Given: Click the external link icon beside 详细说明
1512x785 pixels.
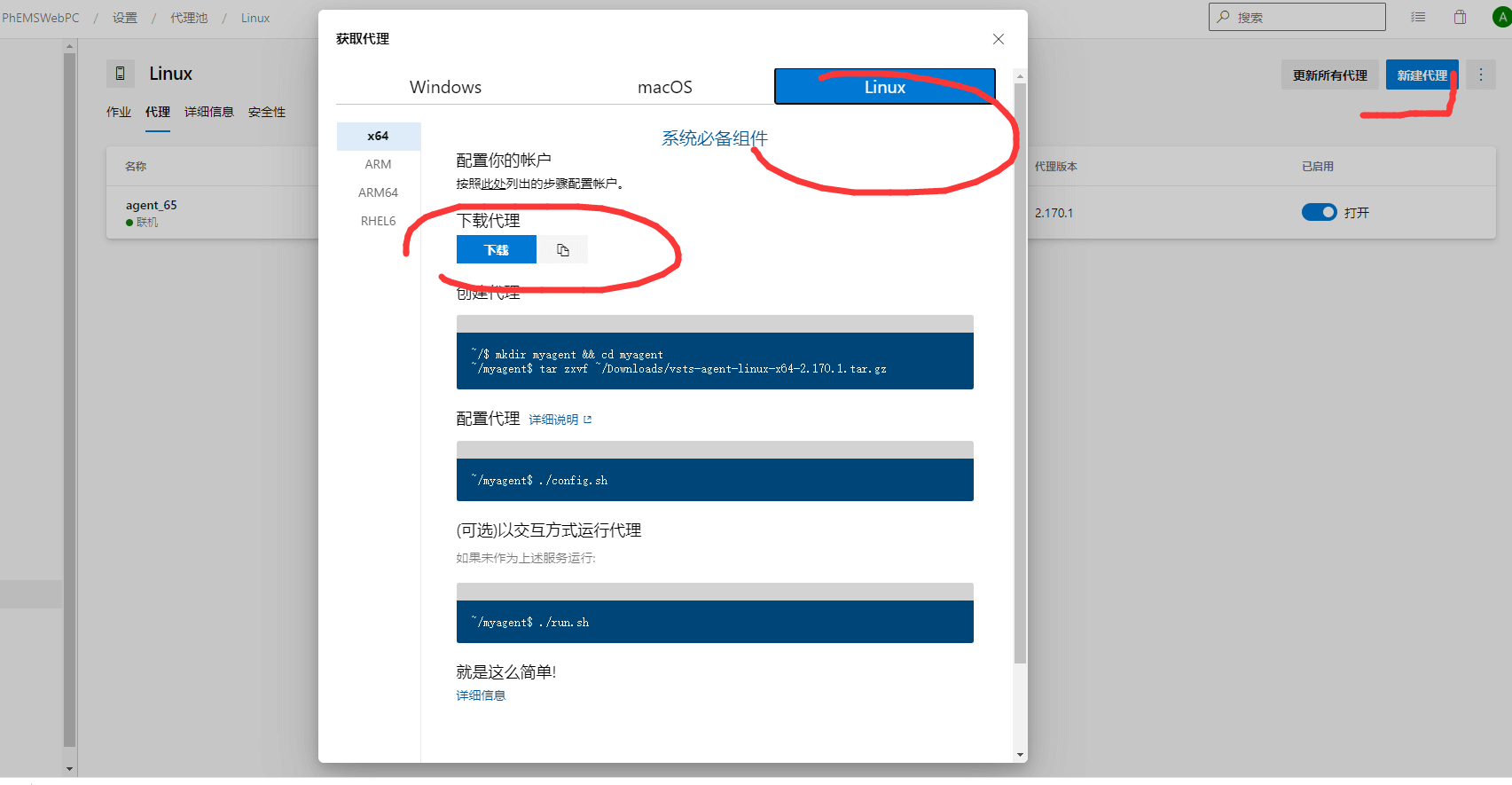Looking at the screenshot, I should (588, 420).
